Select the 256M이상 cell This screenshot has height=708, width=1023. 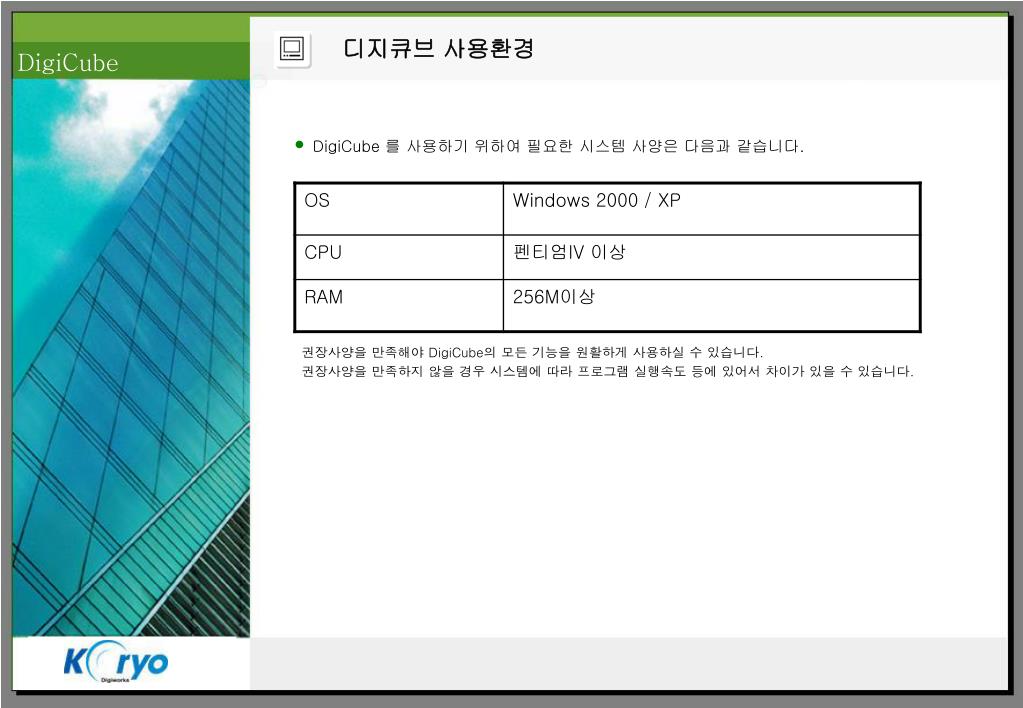pyautogui.click(x=711, y=305)
